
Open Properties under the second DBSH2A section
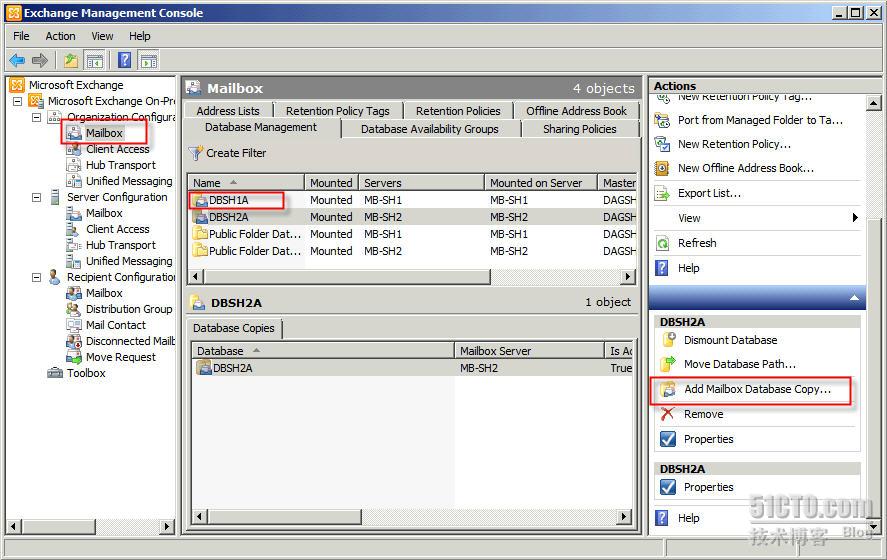(x=708, y=487)
